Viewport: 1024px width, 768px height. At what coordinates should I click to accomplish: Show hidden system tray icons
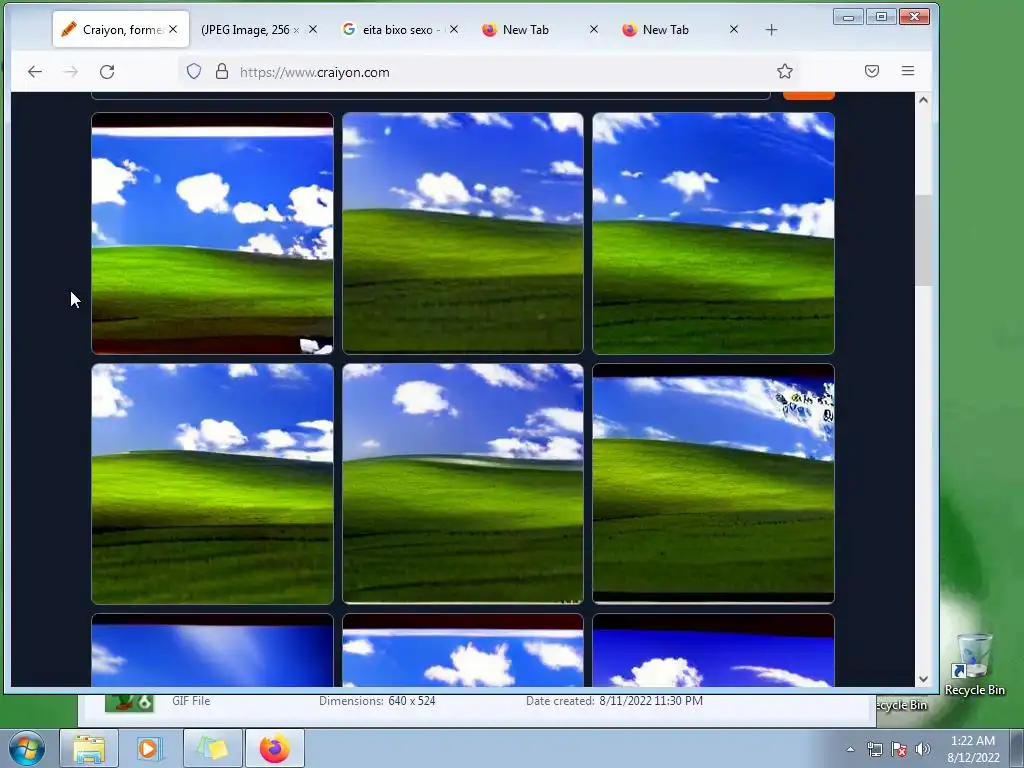850,749
